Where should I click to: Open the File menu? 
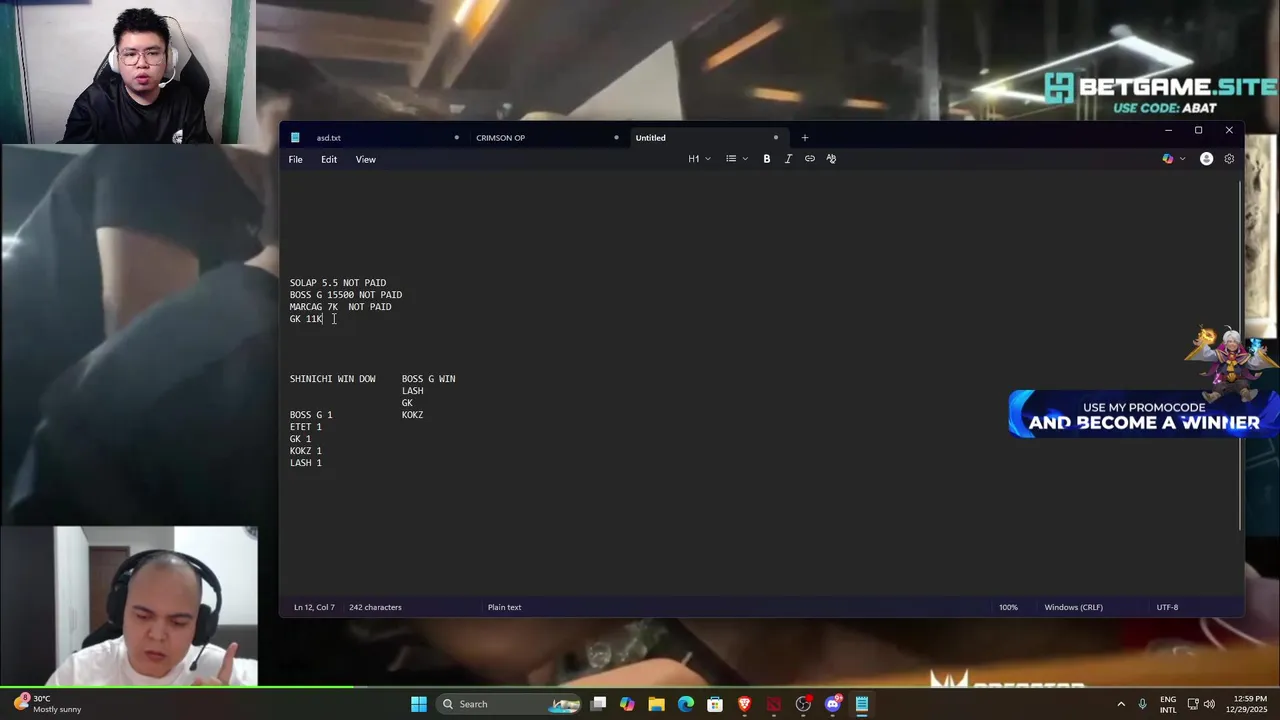(296, 160)
